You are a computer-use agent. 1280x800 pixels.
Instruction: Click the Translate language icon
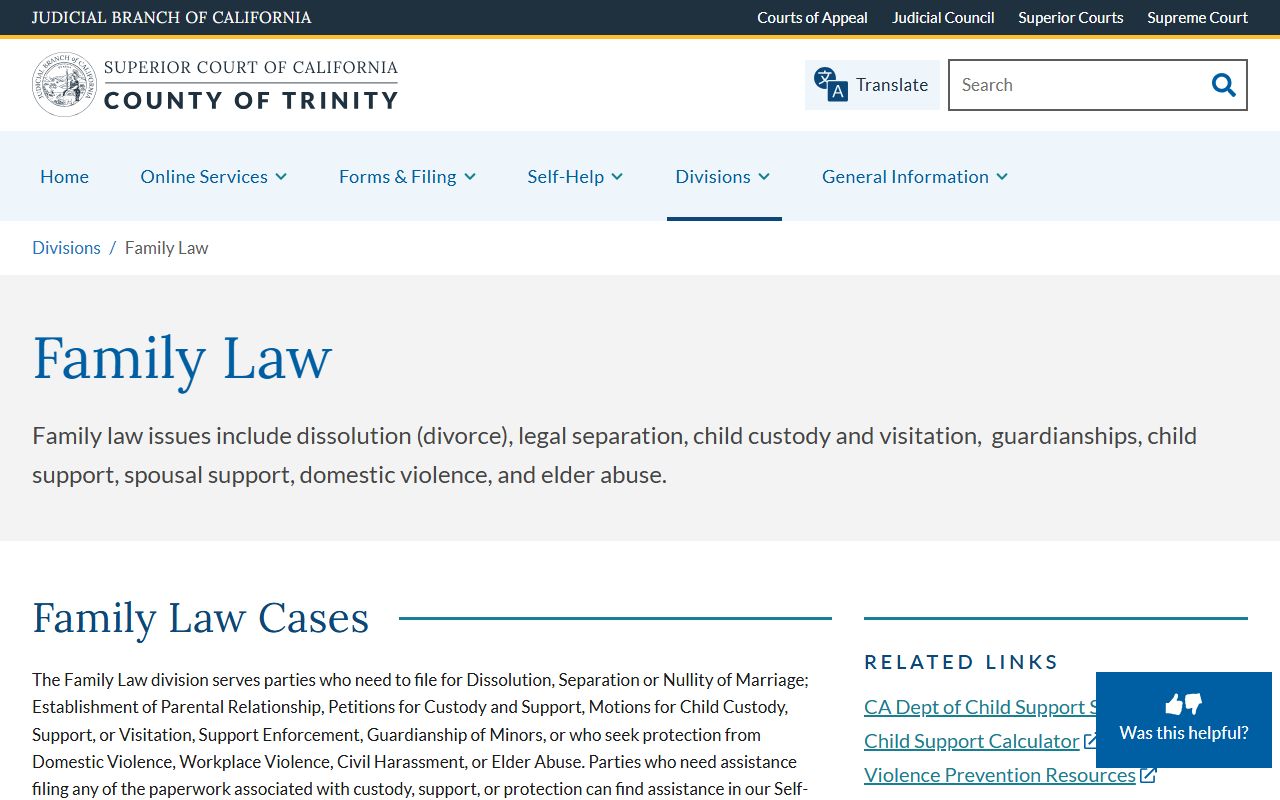coord(830,85)
